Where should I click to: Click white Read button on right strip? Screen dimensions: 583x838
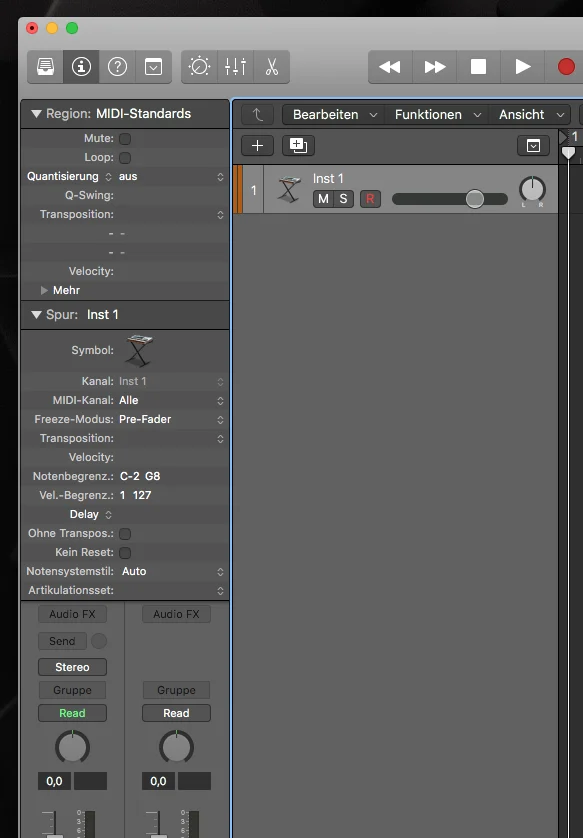(x=176, y=713)
